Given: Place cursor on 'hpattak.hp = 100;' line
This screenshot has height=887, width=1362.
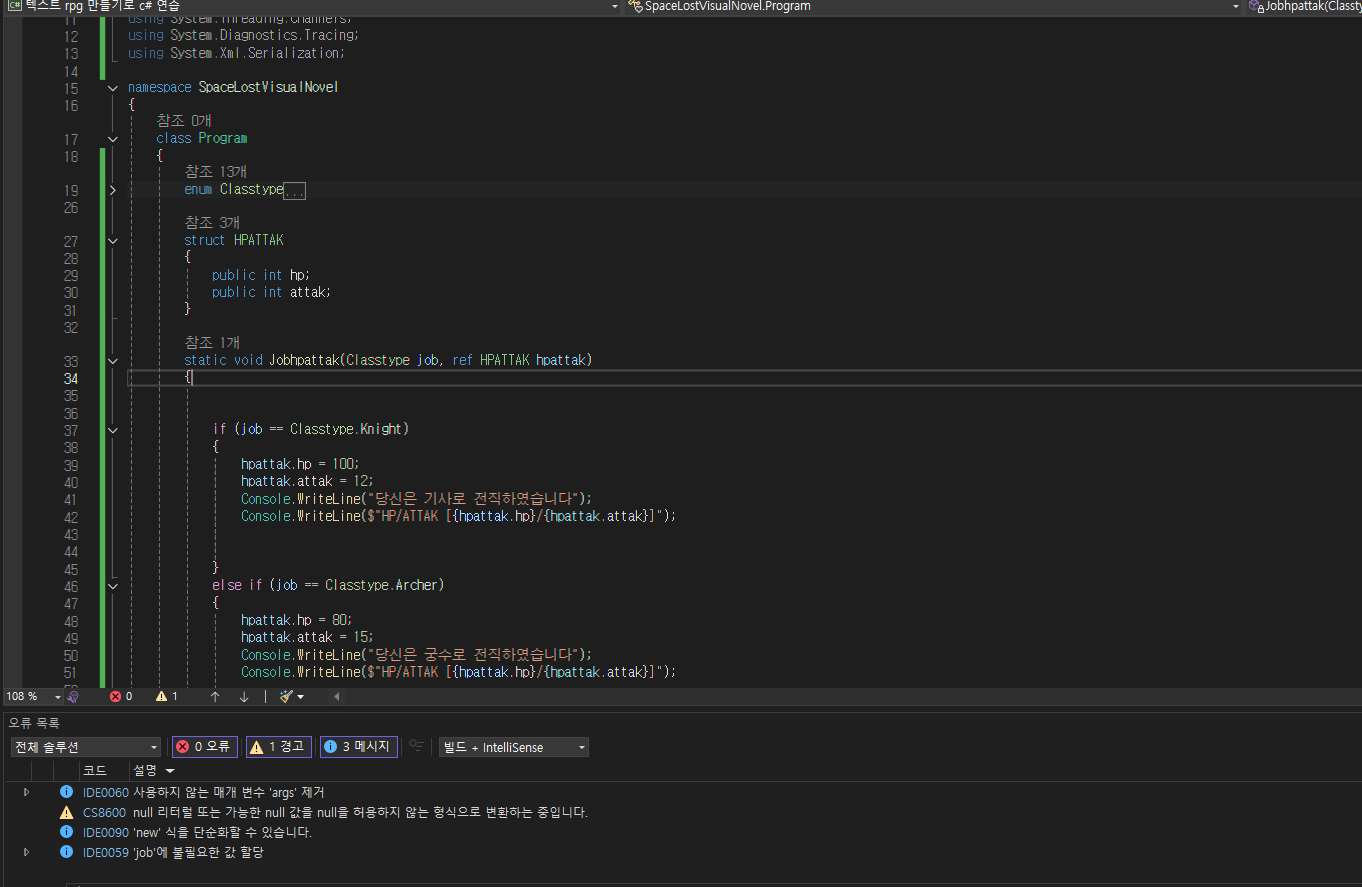Looking at the screenshot, I should pyautogui.click(x=300, y=464).
